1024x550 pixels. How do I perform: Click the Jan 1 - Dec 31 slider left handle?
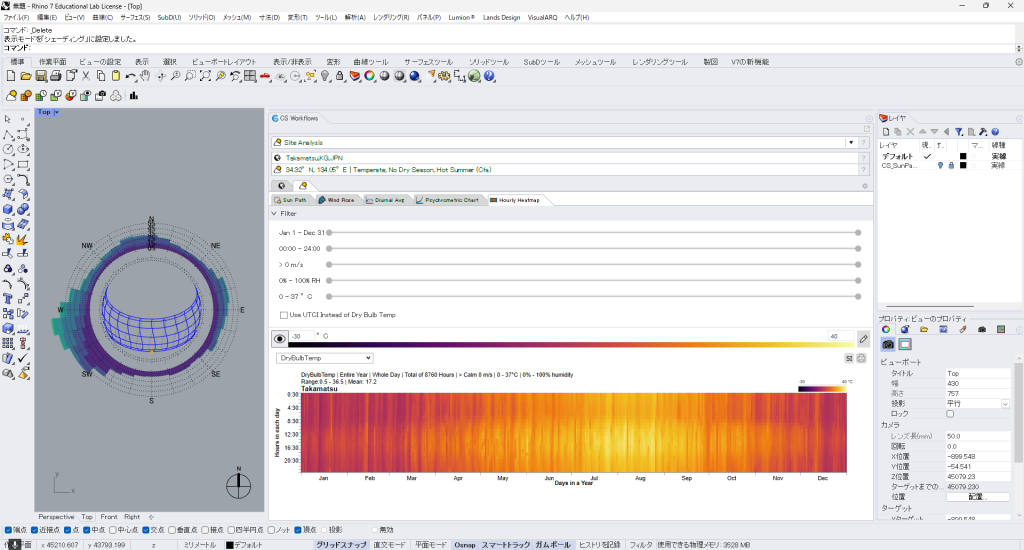329,232
